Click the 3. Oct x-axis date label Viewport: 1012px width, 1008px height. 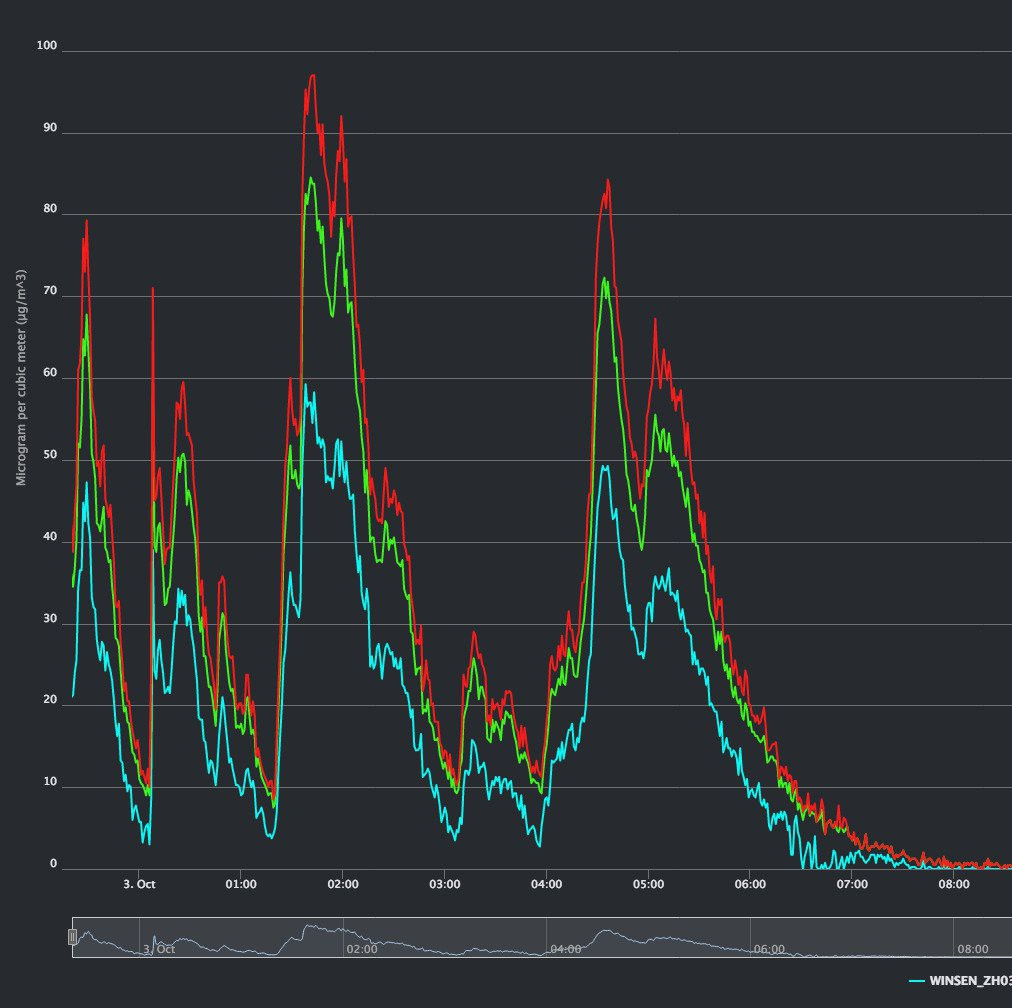139,884
